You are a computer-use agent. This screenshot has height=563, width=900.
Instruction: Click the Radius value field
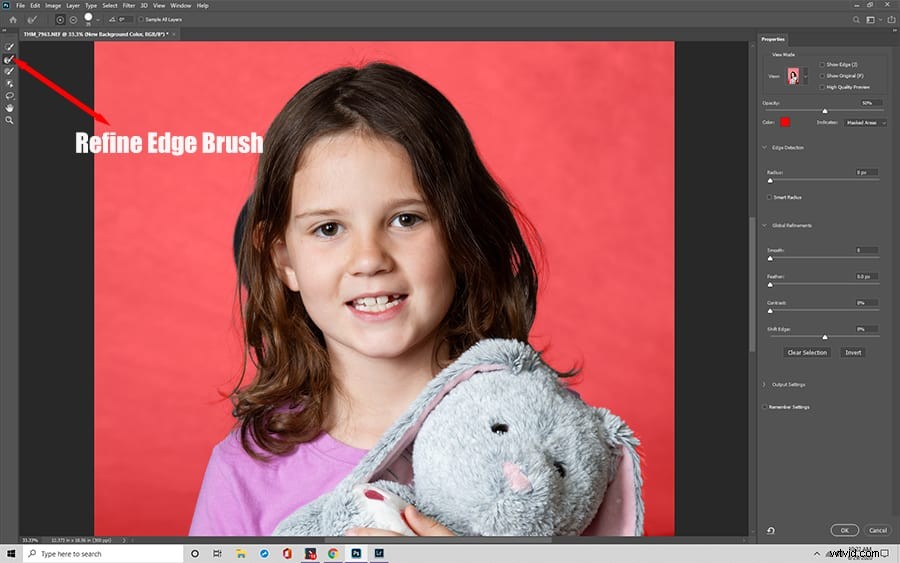point(866,172)
